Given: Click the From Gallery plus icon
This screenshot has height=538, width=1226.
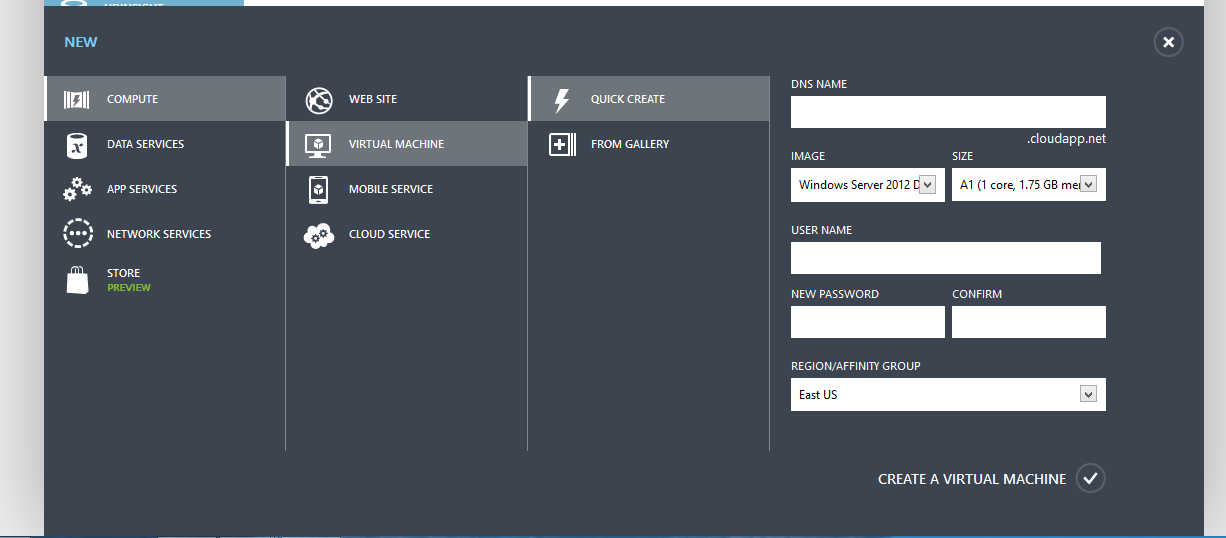Looking at the screenshot, I should tap(563, 145).
